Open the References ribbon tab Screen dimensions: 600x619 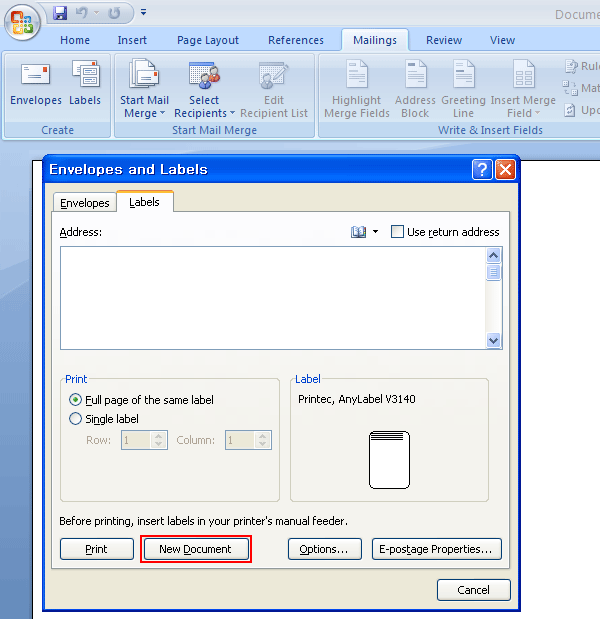coord(296,40)
